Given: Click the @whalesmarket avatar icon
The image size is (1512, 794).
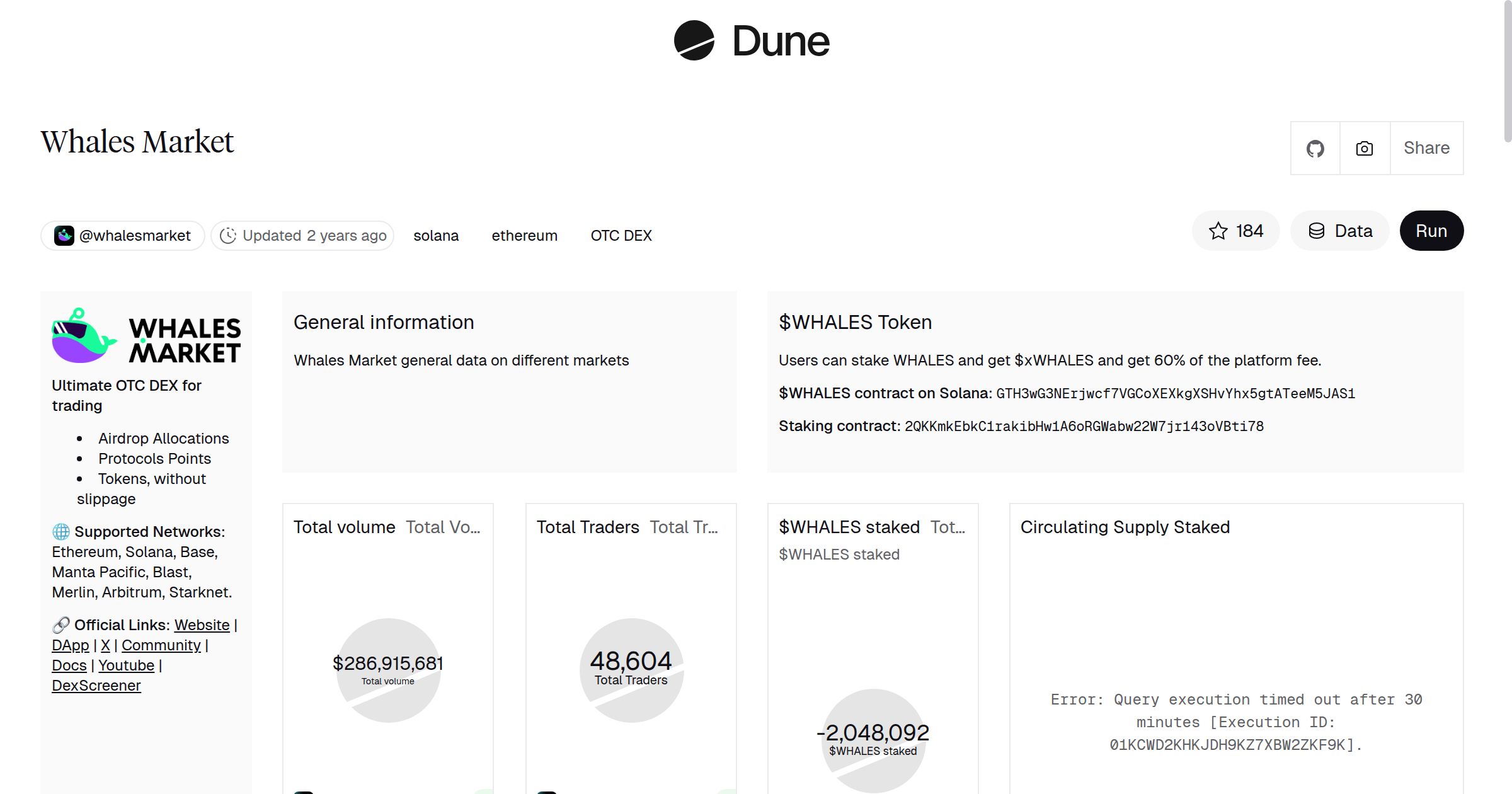Looking at the screenshot, I should pyautogui.click(x=64, y=235).
